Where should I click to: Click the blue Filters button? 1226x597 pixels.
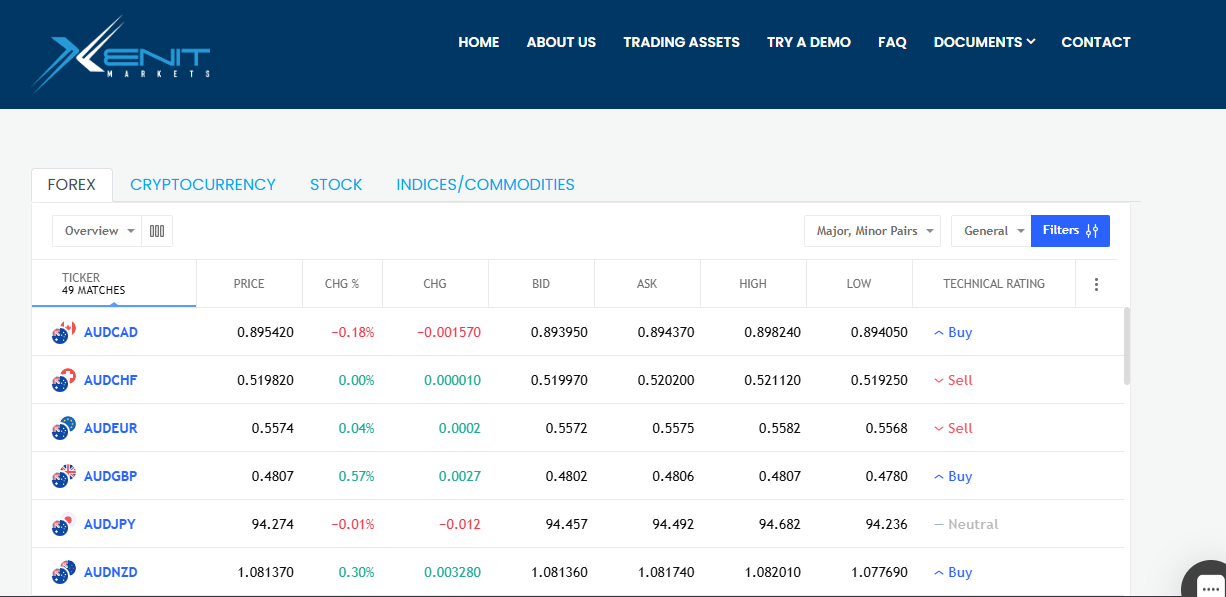(x=1070, y=231)
